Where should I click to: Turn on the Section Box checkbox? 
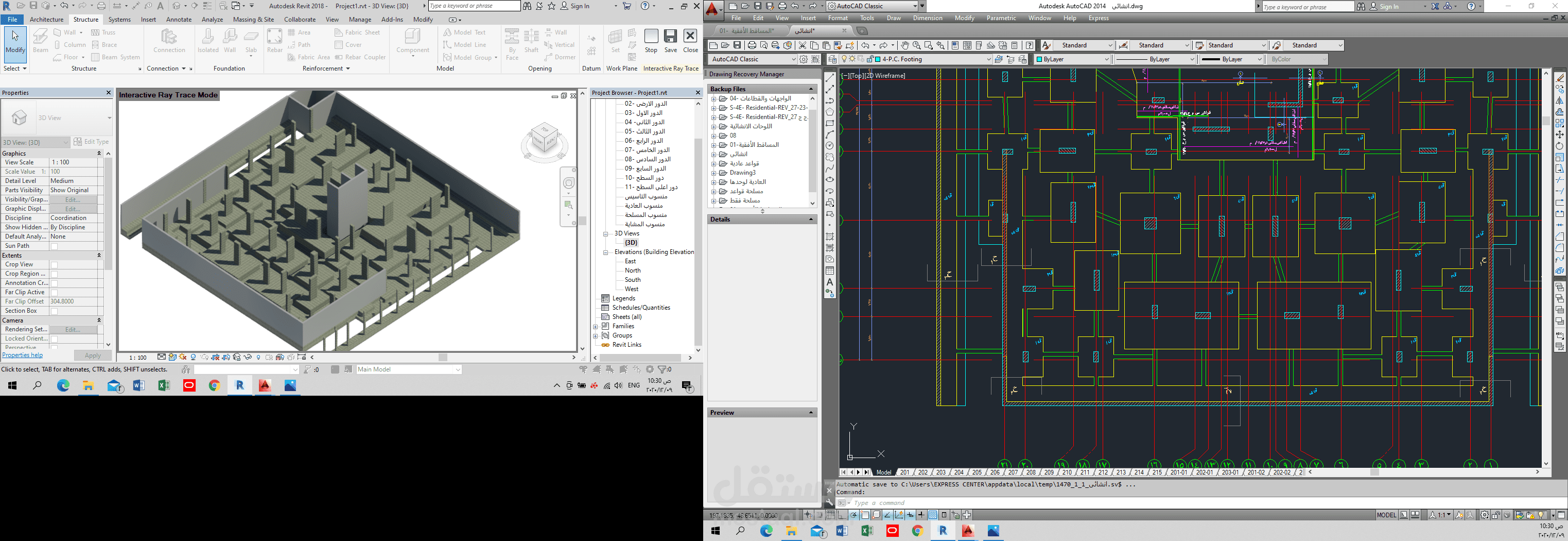tap(54, 311)
